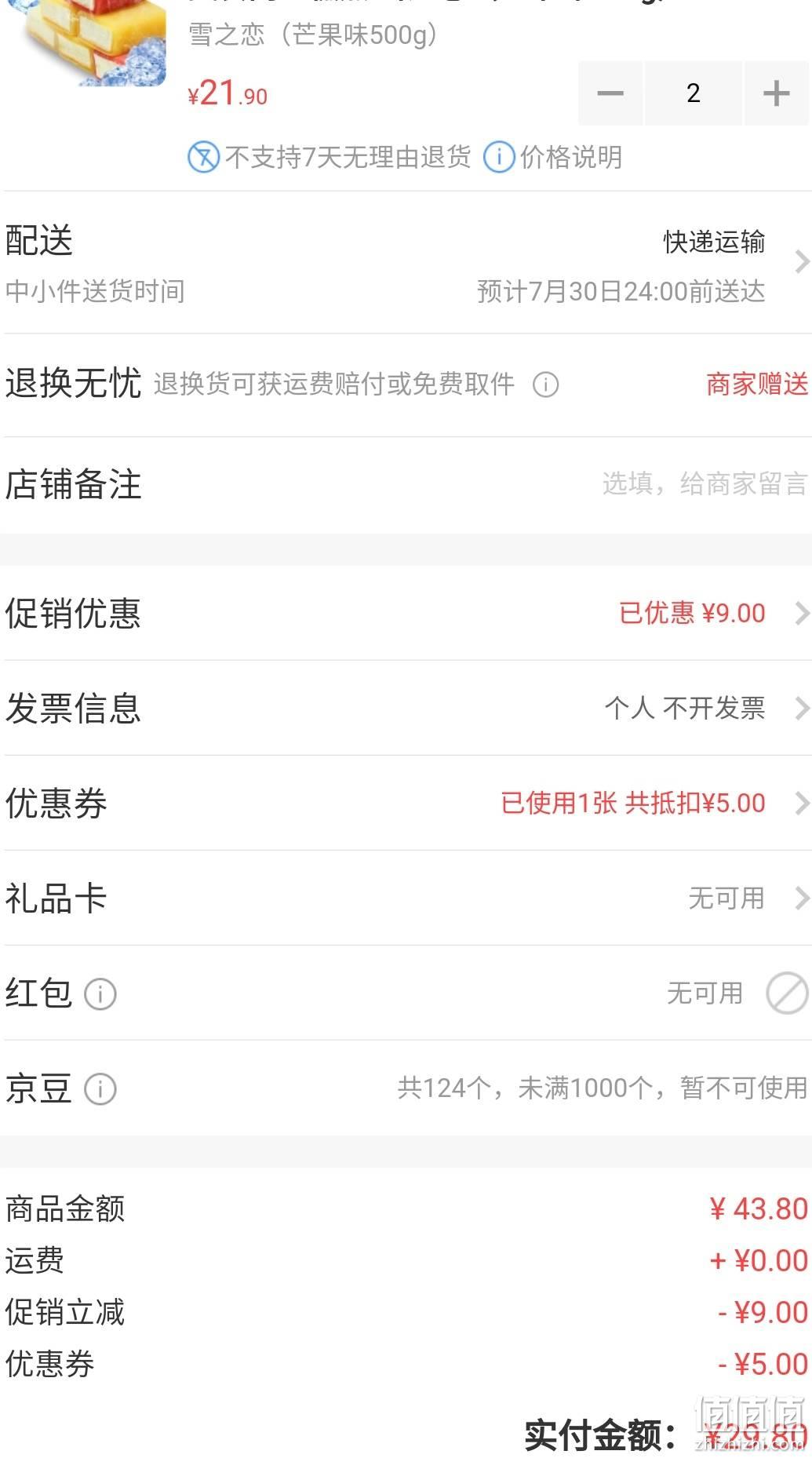
Task: Tap the 快递运输 delivery method text
Action: point(714,242)
